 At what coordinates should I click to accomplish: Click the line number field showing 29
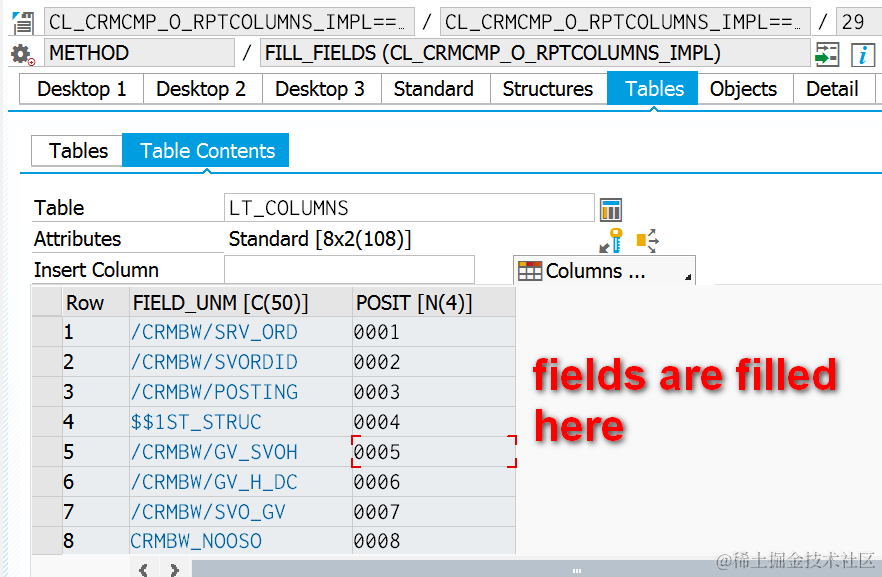pyautogui.click(x=859, y=22)
